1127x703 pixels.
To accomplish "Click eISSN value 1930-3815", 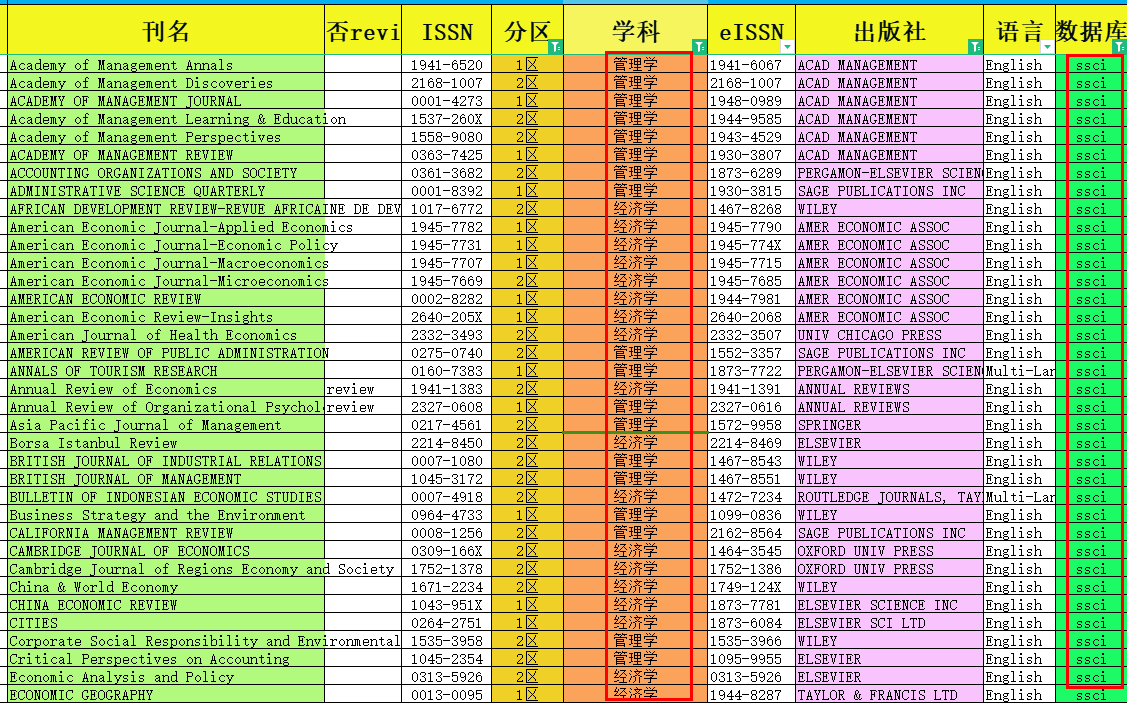I will [x=745, y=190].
